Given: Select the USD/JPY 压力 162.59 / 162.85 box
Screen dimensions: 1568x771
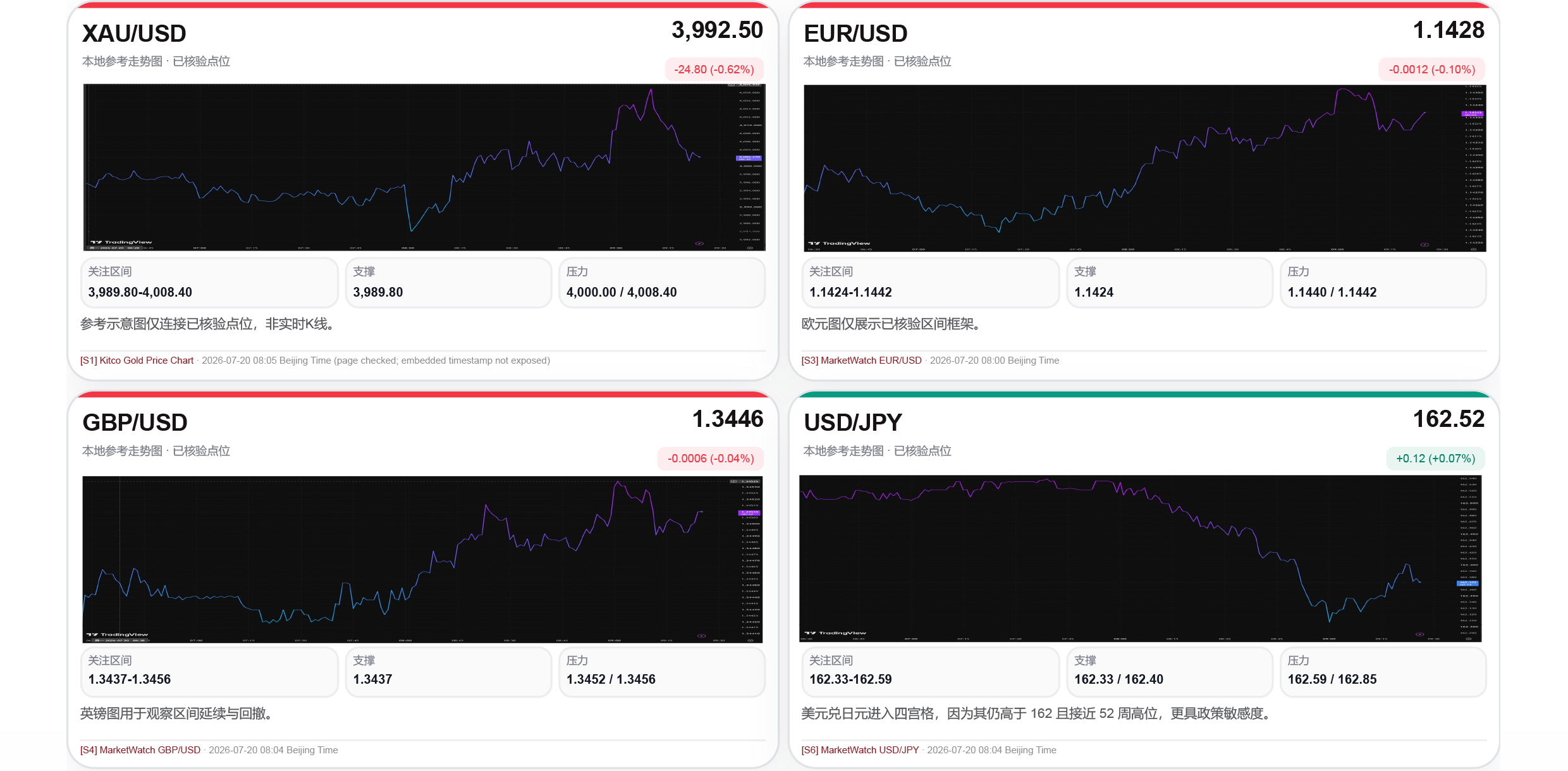Looking at the screenshot, I should pos(1383,672).
